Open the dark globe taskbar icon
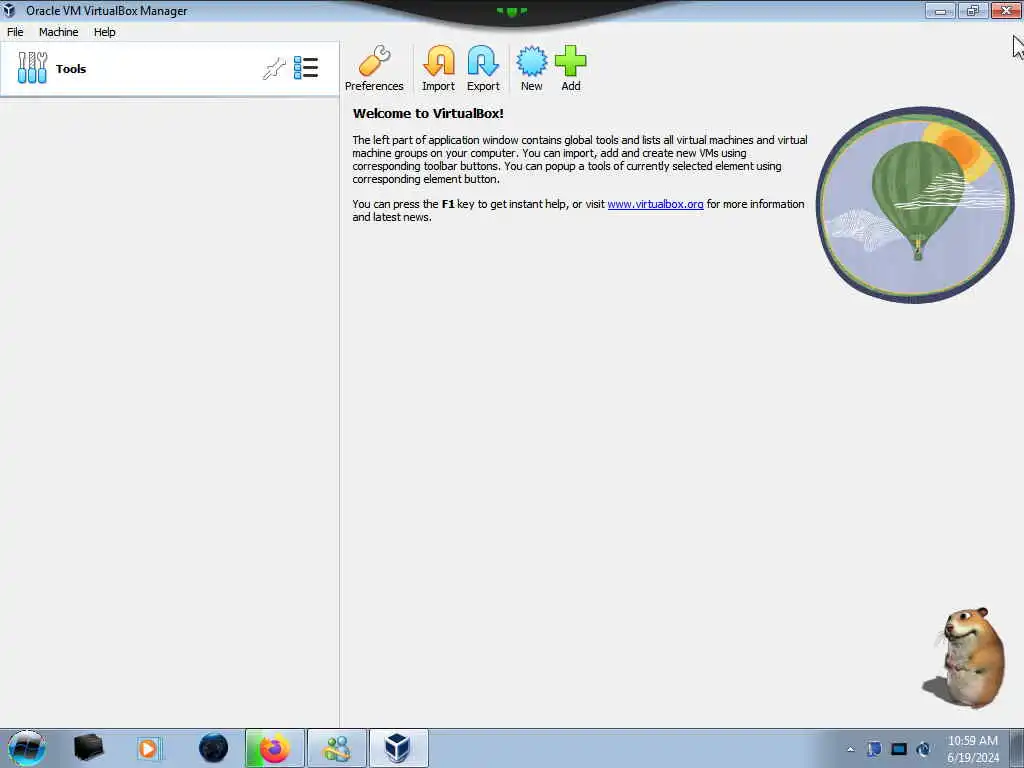 point(214,748)
